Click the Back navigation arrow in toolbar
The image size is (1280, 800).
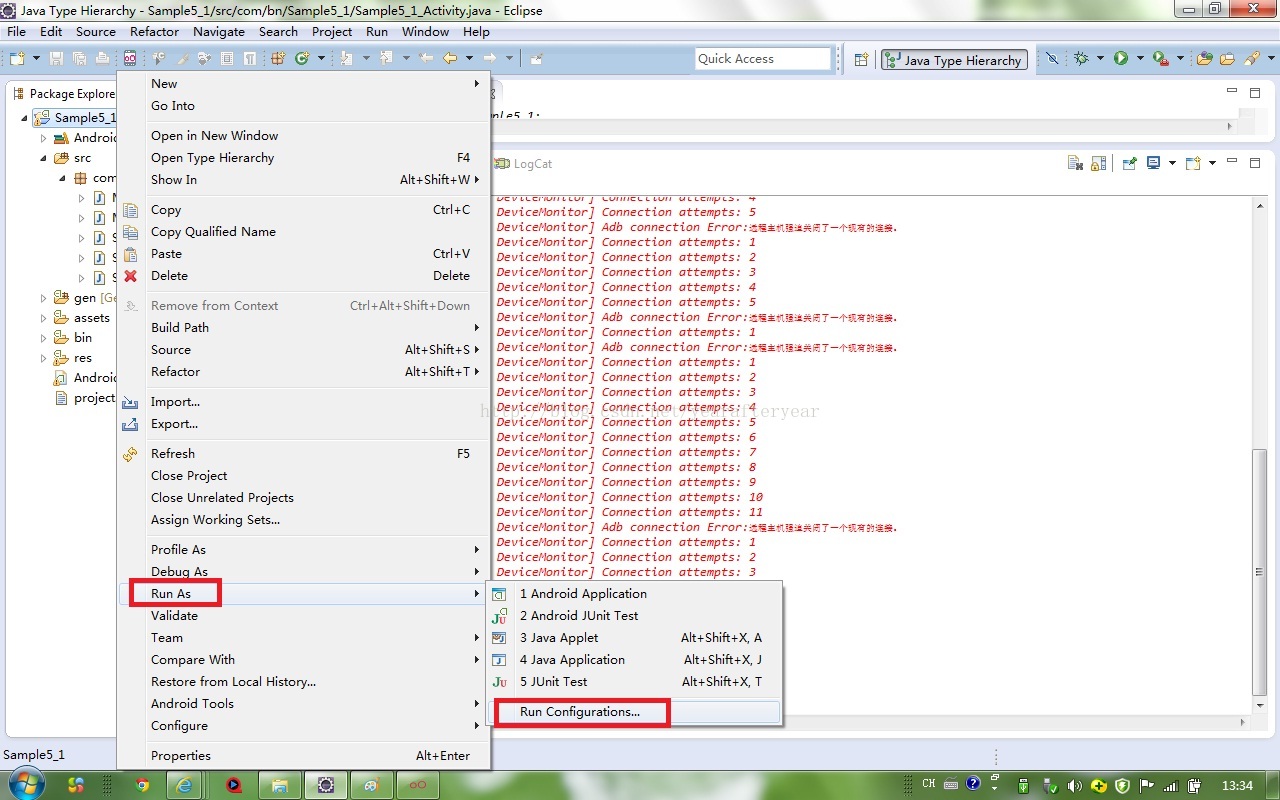[x=450, y=59]
